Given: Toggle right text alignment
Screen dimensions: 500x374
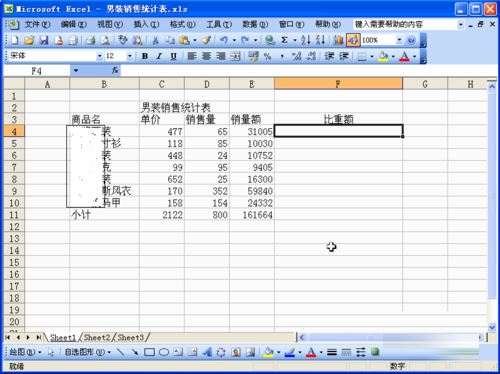Looking at the screenshot, I should coord(221,56).
